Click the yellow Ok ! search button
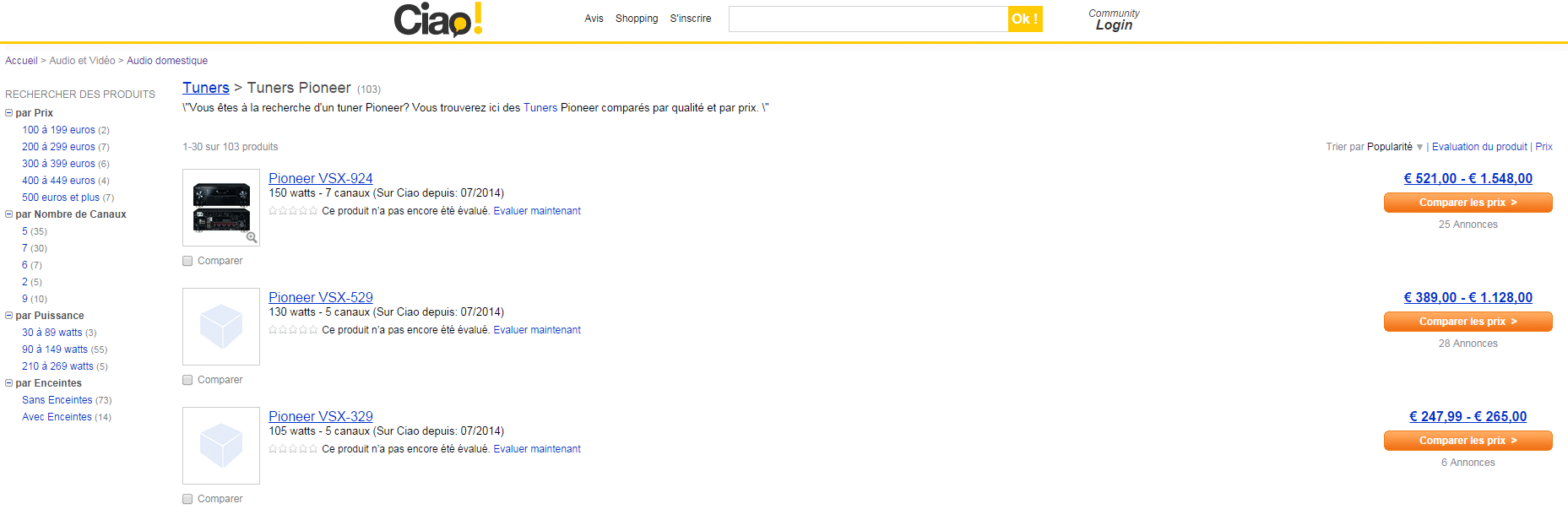Viewport: 1568px width, 520px height. click(1025, 19)
